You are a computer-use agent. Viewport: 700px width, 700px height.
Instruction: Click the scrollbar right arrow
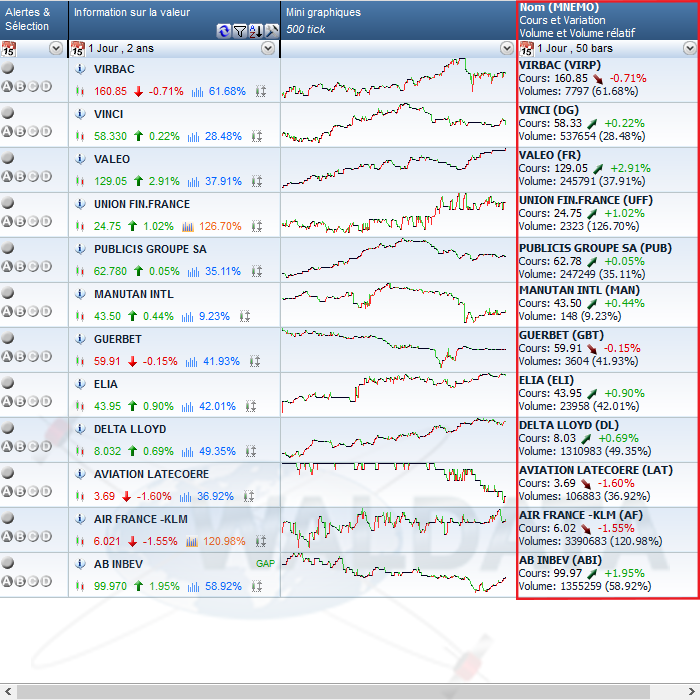click(x=692, y=692)
